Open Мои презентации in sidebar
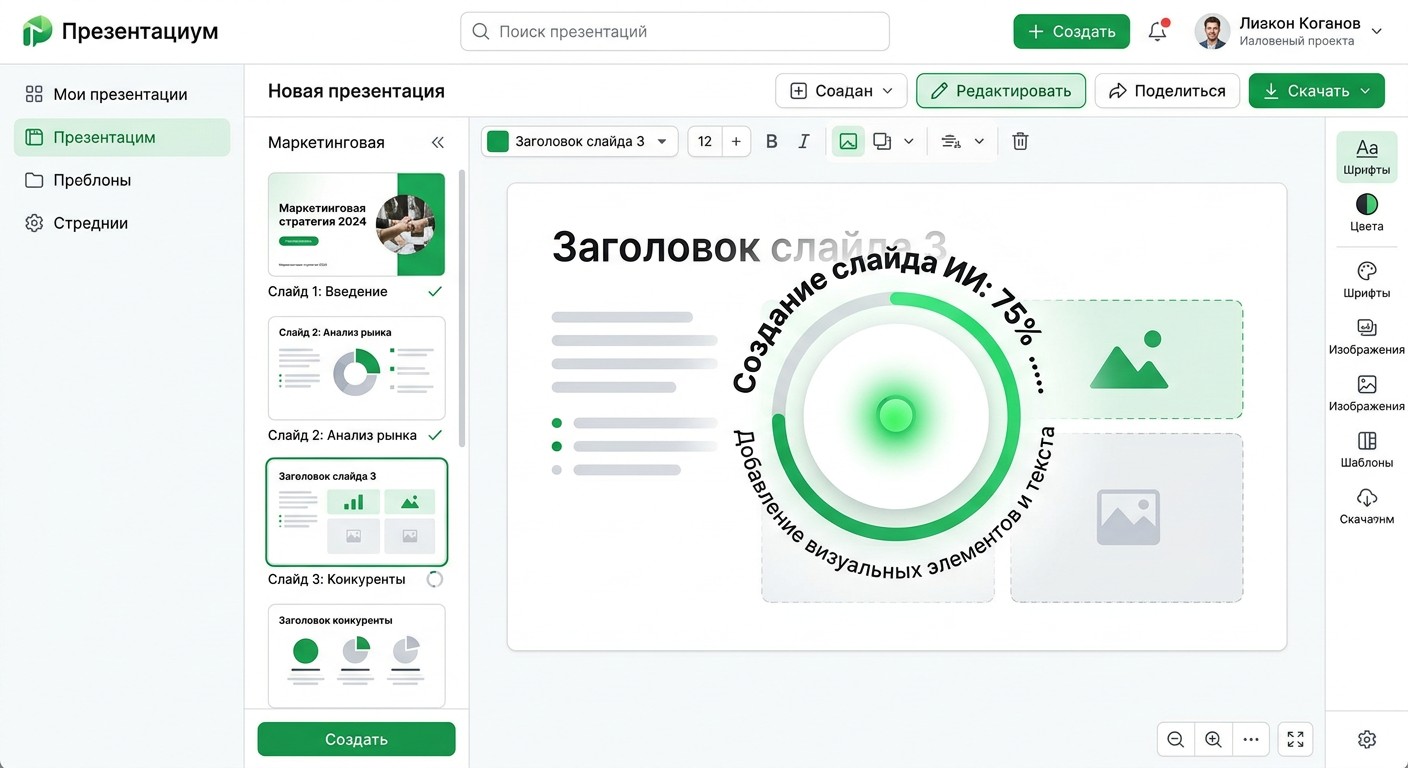This screenshot has width=1408, height=768. click(x=122, y=94)
